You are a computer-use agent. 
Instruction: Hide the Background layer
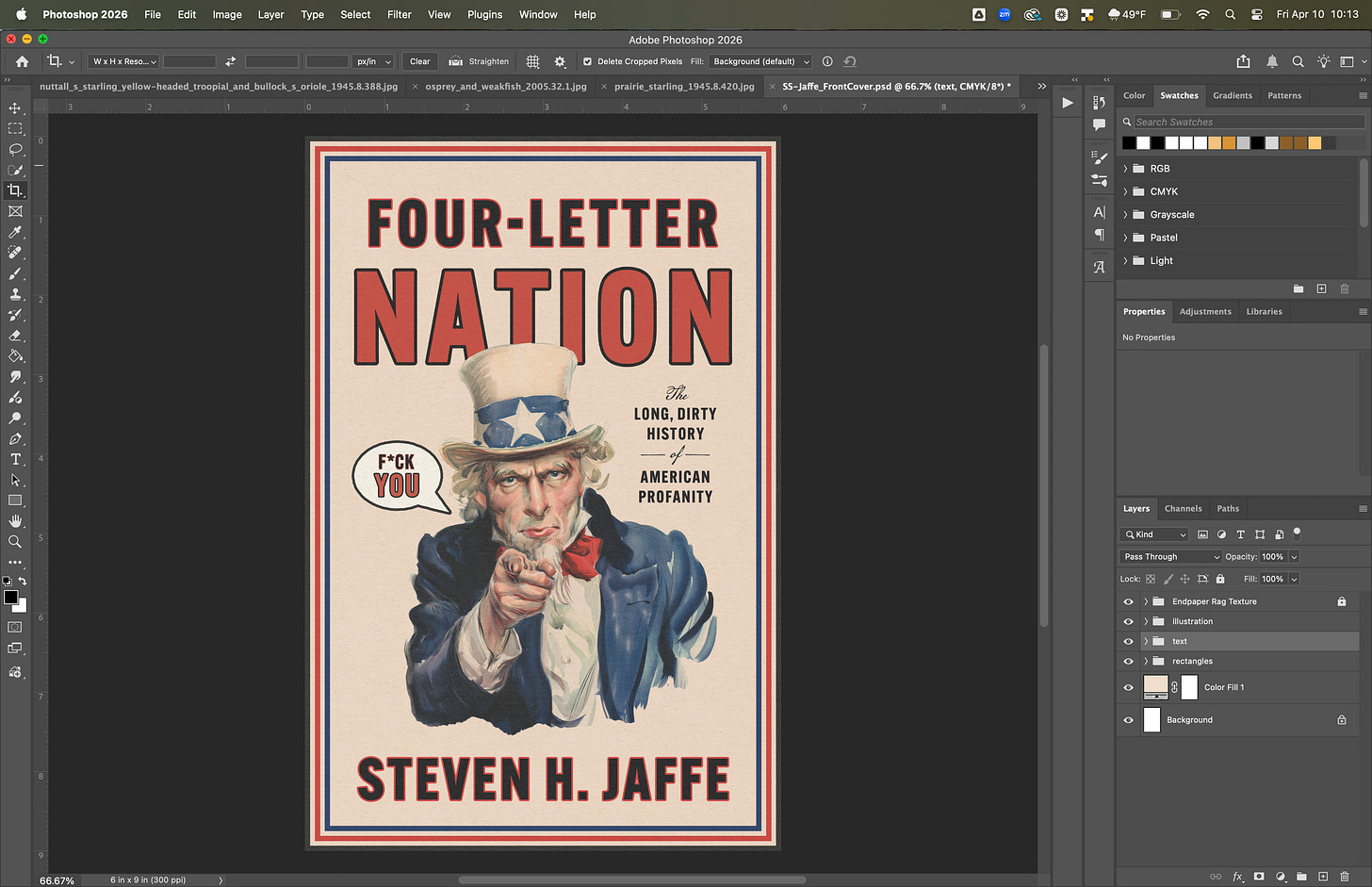click(1128, 720)
